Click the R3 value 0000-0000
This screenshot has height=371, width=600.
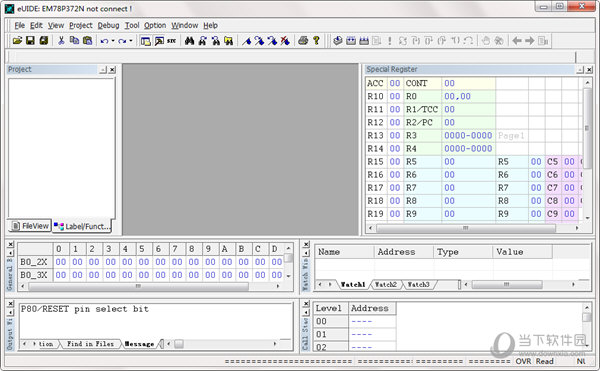click(468, 135)
